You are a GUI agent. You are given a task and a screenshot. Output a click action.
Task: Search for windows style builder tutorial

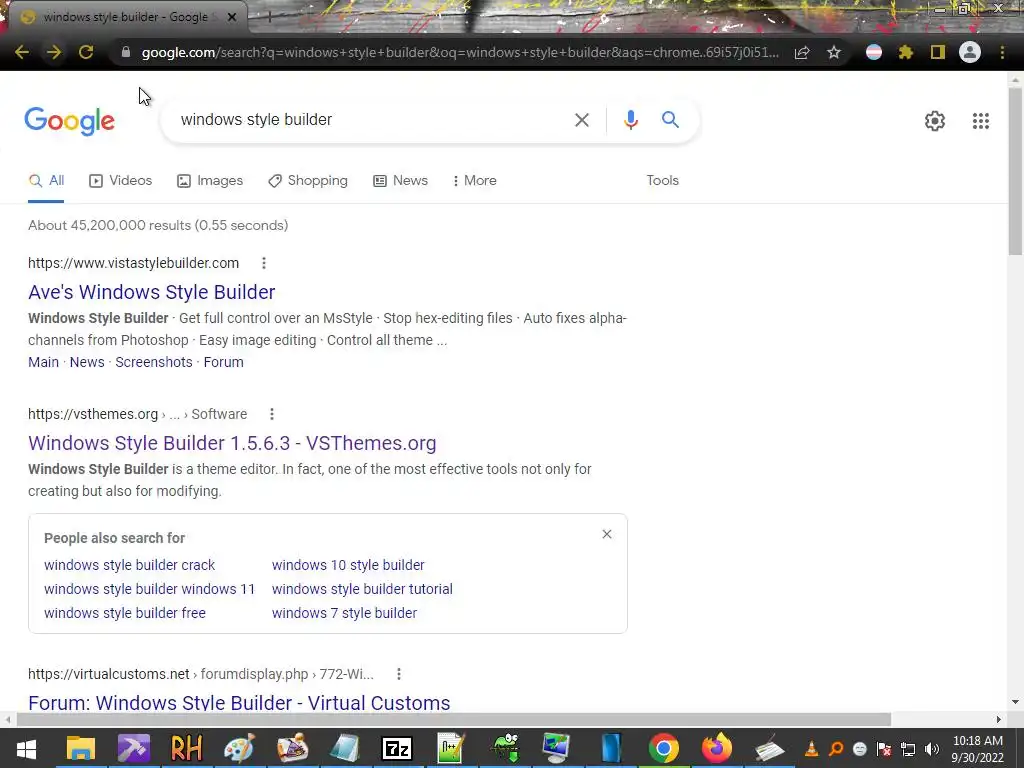tap(362, 589)
